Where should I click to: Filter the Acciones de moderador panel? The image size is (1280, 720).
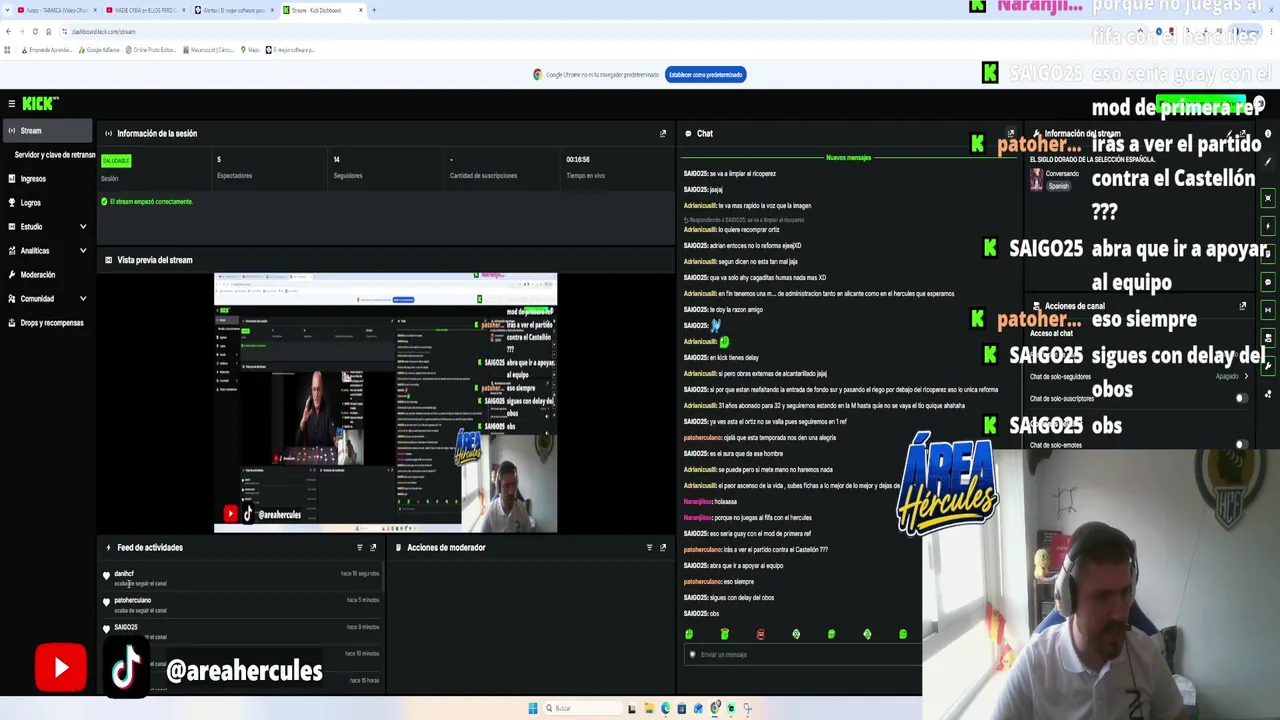(x=649, y=547)
